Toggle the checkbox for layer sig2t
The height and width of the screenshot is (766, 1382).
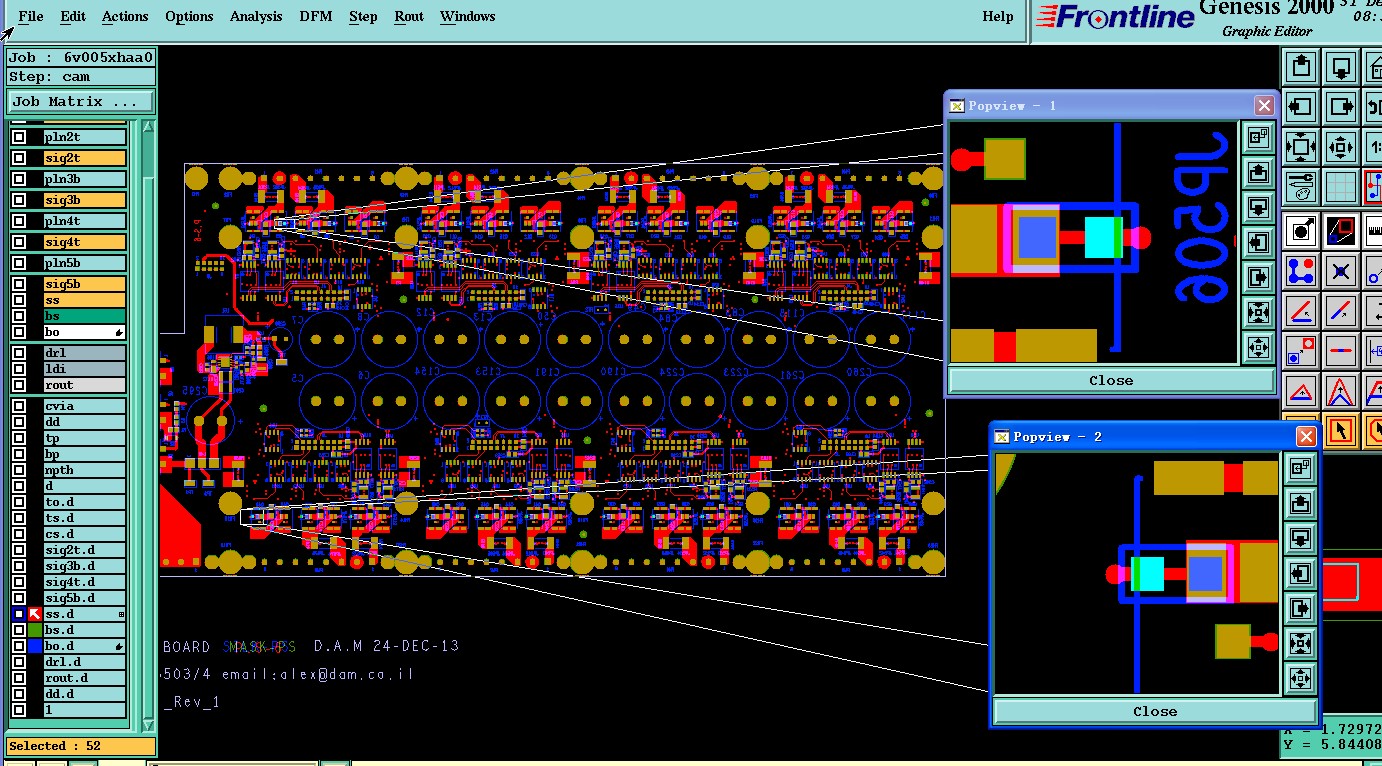[x=19, y=158]
